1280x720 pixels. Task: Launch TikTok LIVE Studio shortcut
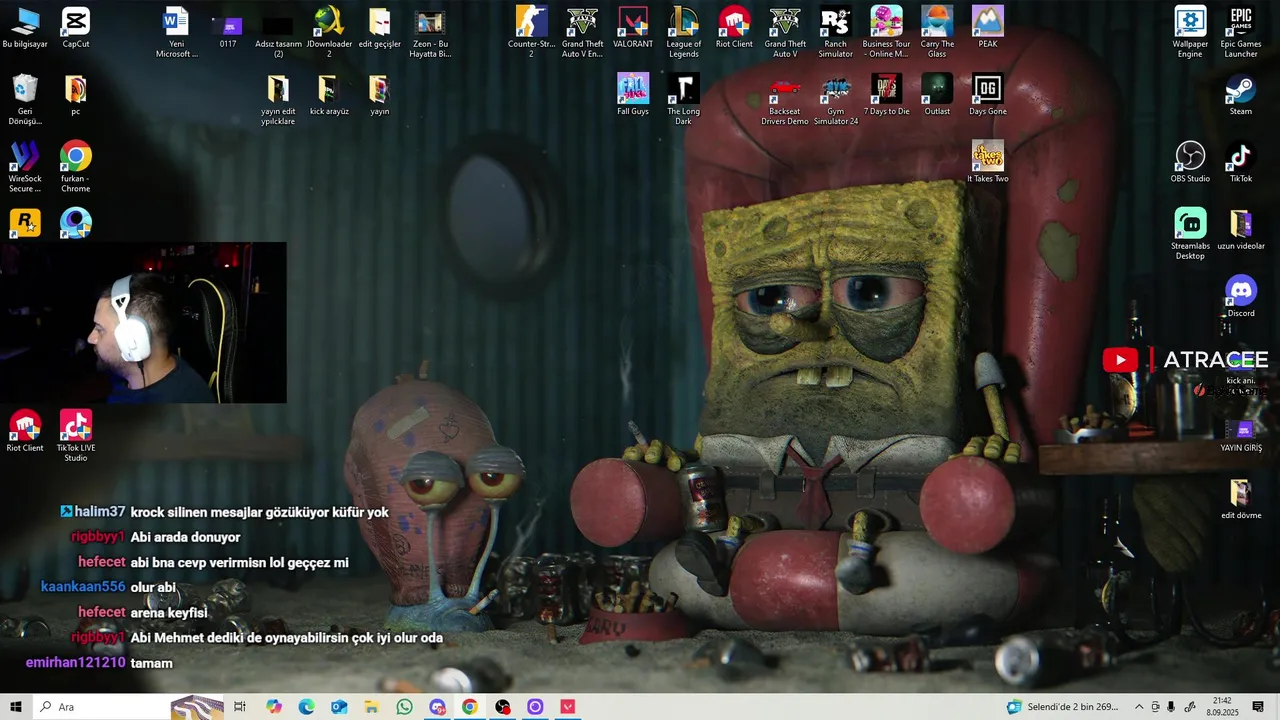click(x=75, y=435)
